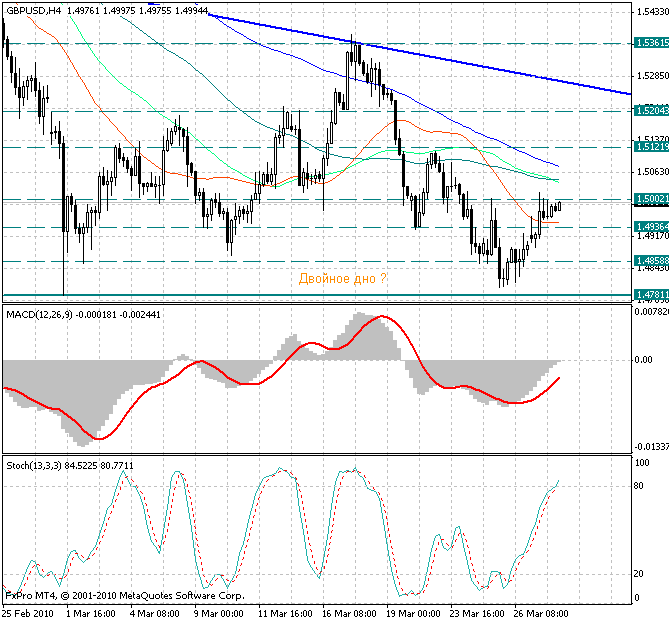The width and height of the screenshot is (669, 621).
Task: Click the '1 Mar 16:00' time label
Action: [91, 614]
